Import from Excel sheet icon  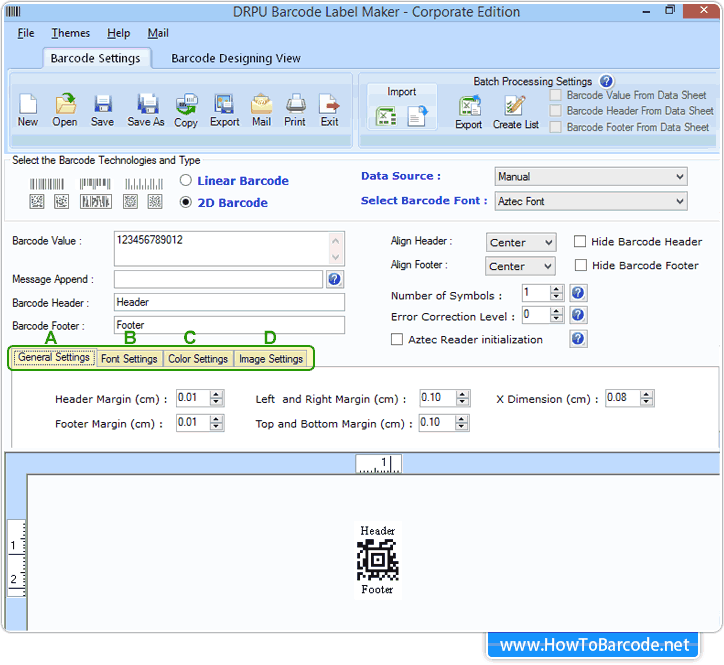[386, 116]
